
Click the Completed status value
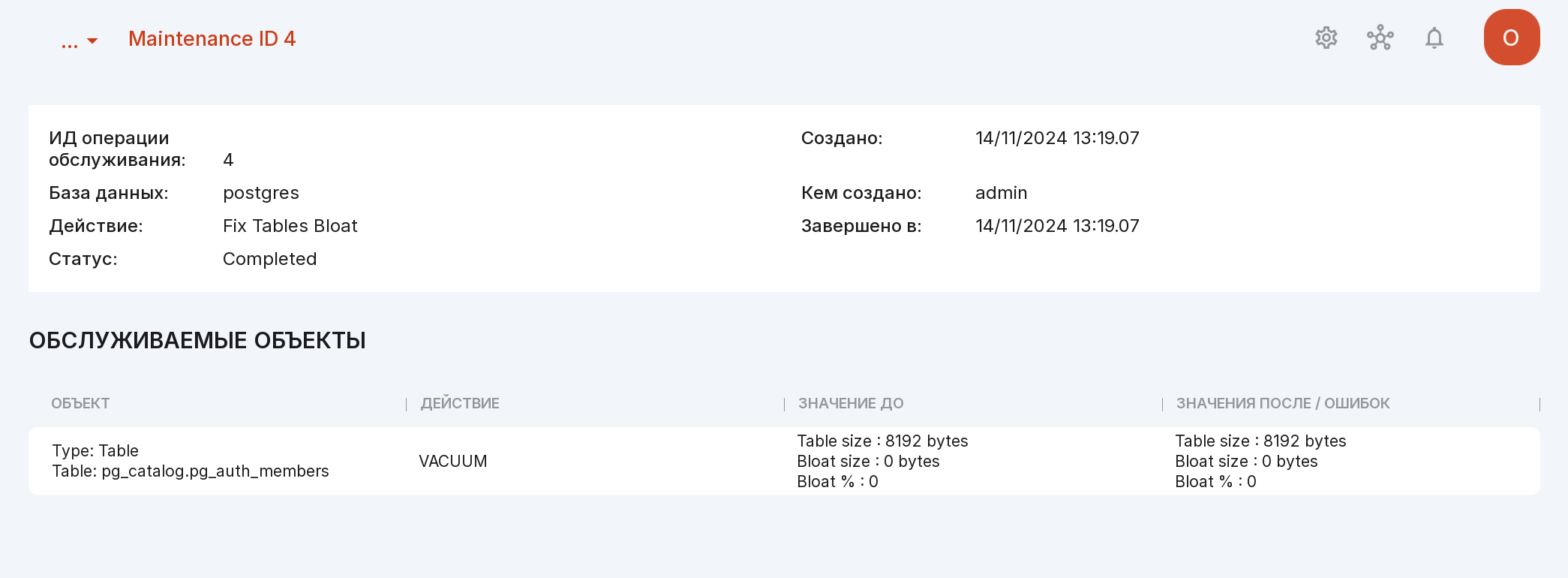(270, 259)
